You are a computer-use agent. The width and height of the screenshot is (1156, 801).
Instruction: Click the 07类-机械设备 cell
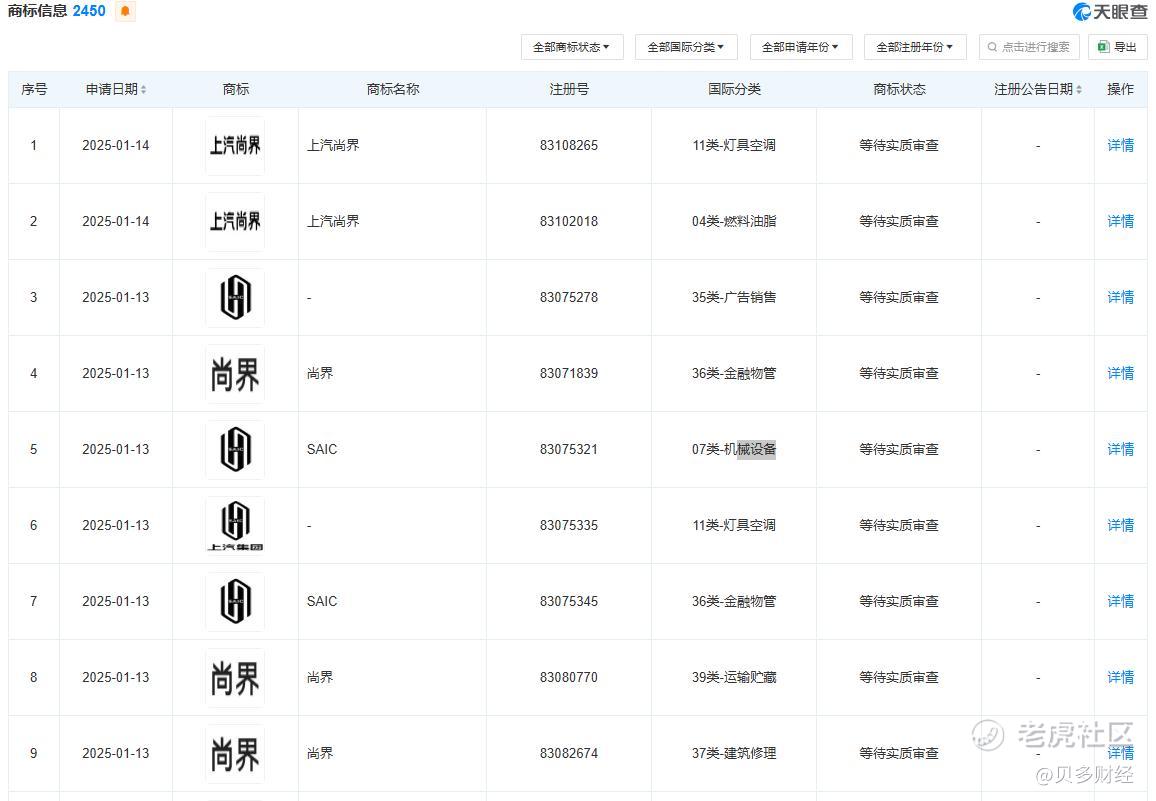pos(734,449)
